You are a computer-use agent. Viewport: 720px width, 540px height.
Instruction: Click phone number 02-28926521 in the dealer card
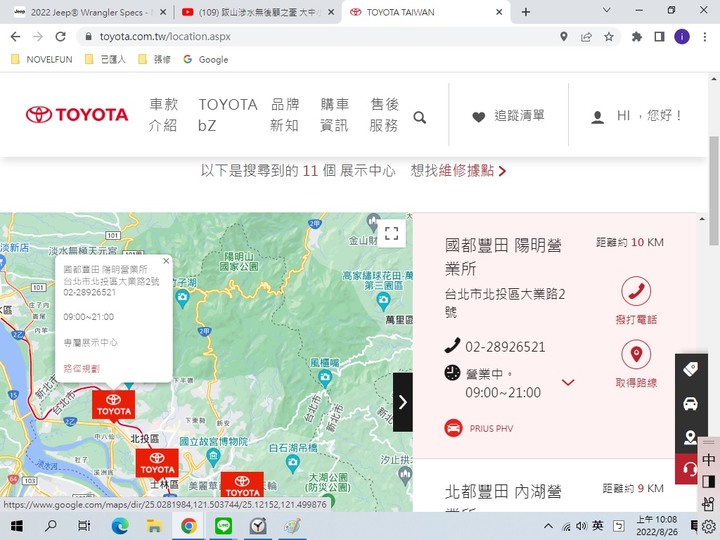coord(505,347)
